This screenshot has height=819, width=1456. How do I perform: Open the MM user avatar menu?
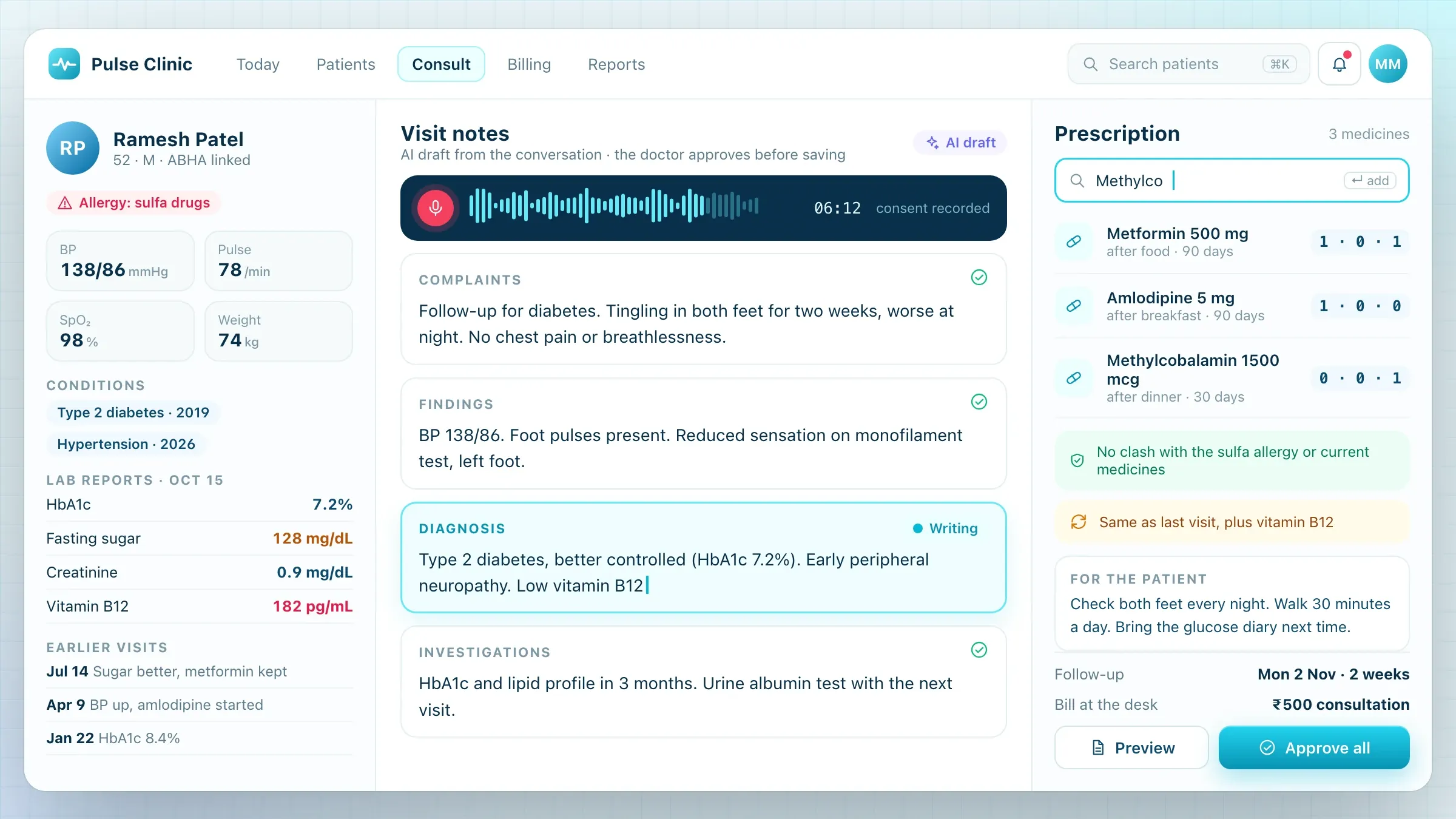click(x=1388, y=64)
